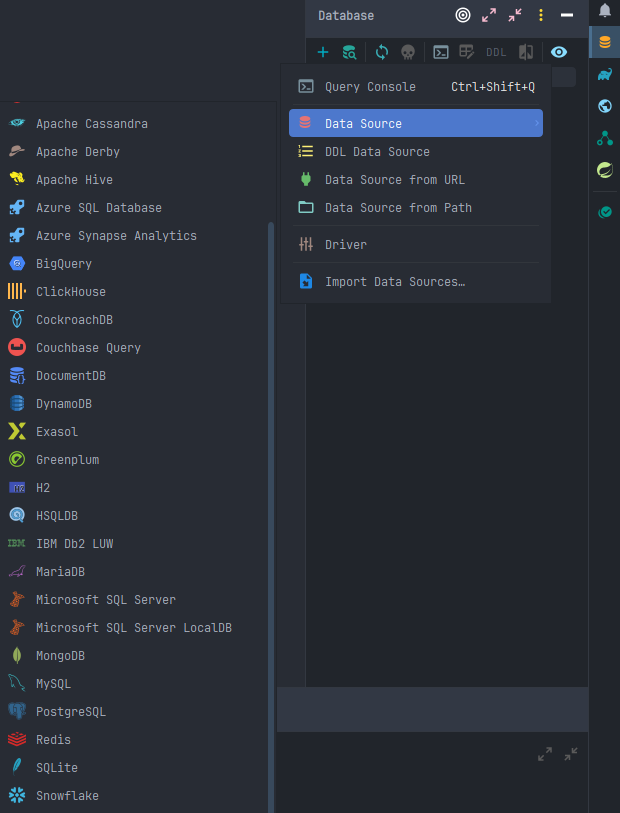Open Data Source Properties icon in toolbar
The width and height of the screenshot is (620, 813).
click(349, 52)
